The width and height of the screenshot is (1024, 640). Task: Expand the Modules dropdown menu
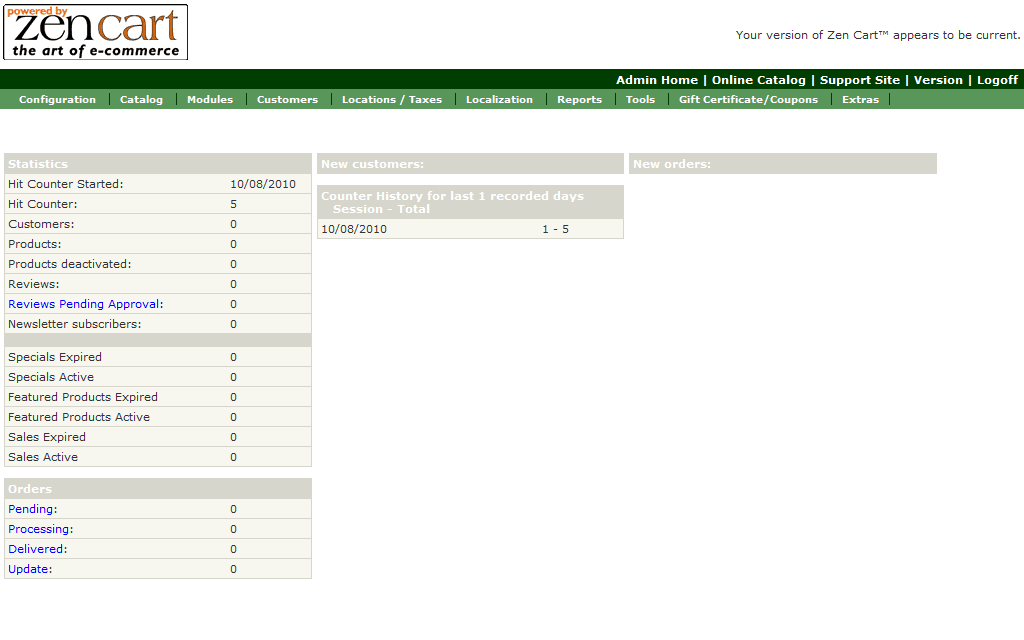click(x=210, y=99)
